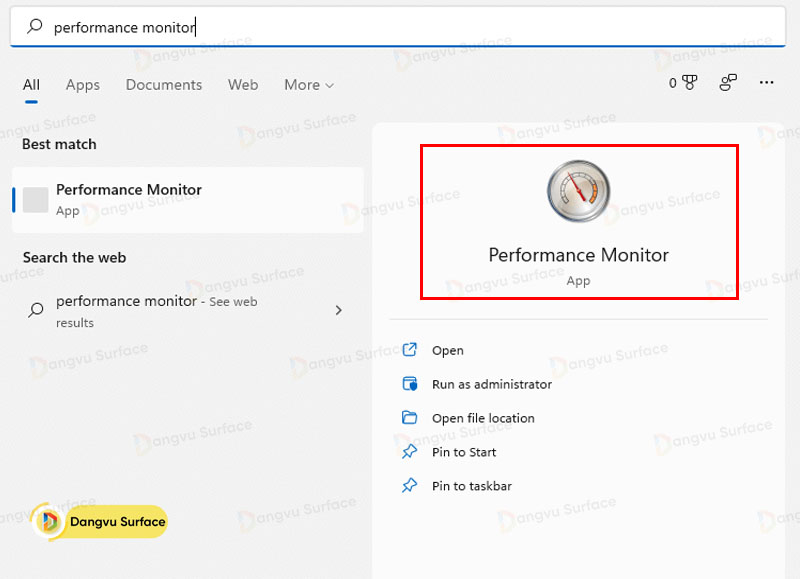Select Performance Monitor under Best match
Viewport: 800px width, 579px height.
128,199
